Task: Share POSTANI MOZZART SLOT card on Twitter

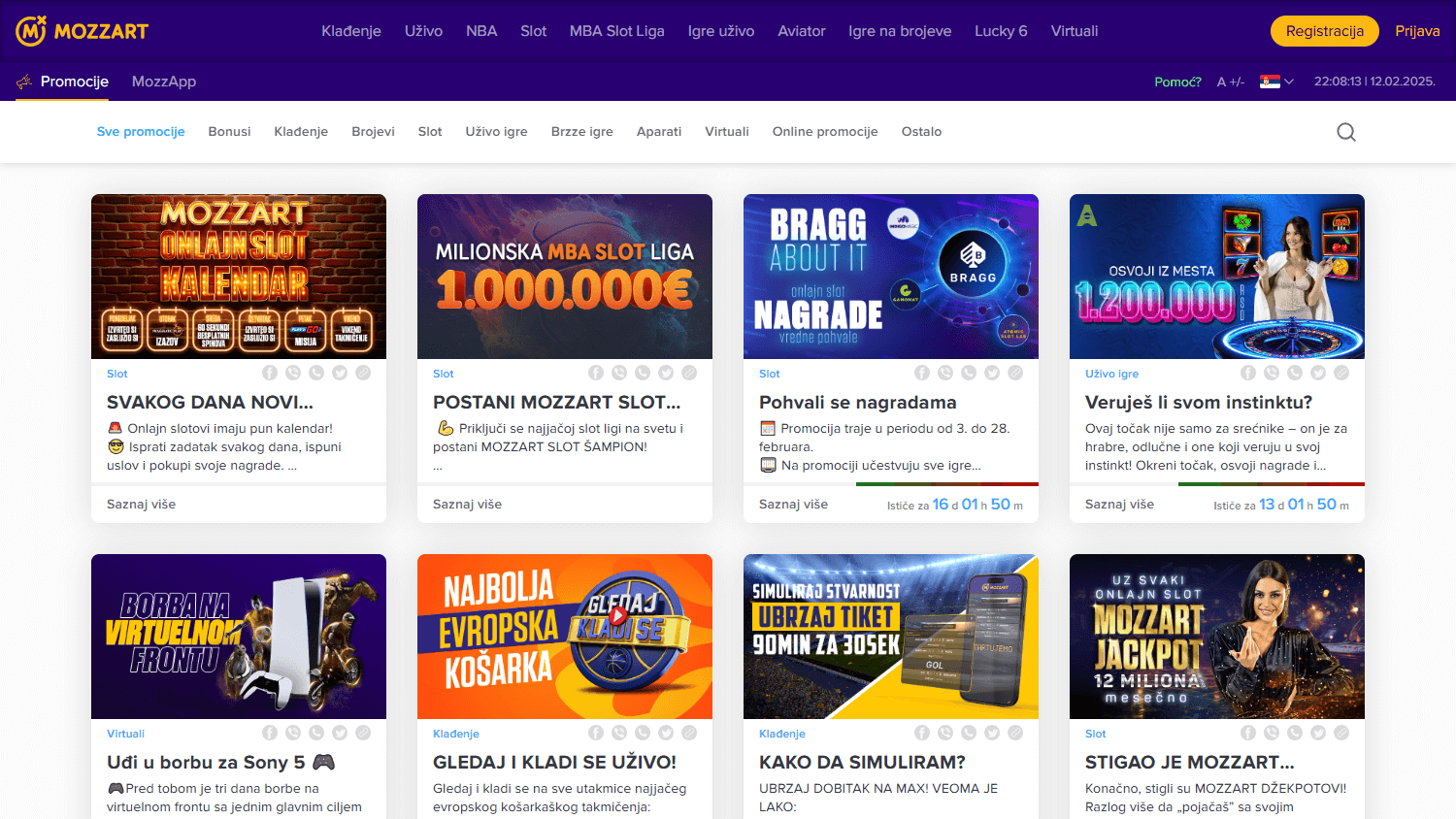Action: coord(666,373)
